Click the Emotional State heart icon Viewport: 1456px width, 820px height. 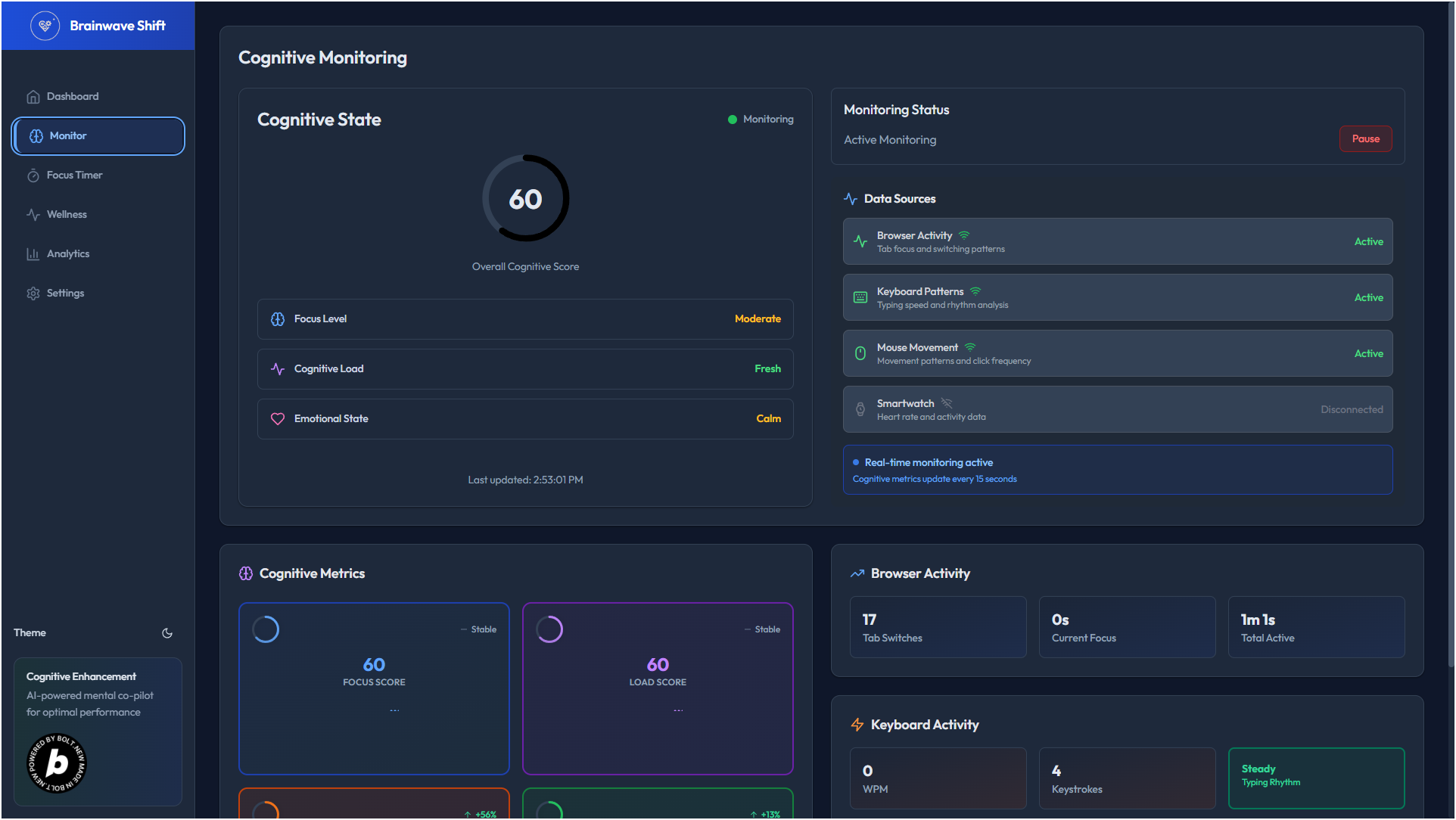coord(278,419)
